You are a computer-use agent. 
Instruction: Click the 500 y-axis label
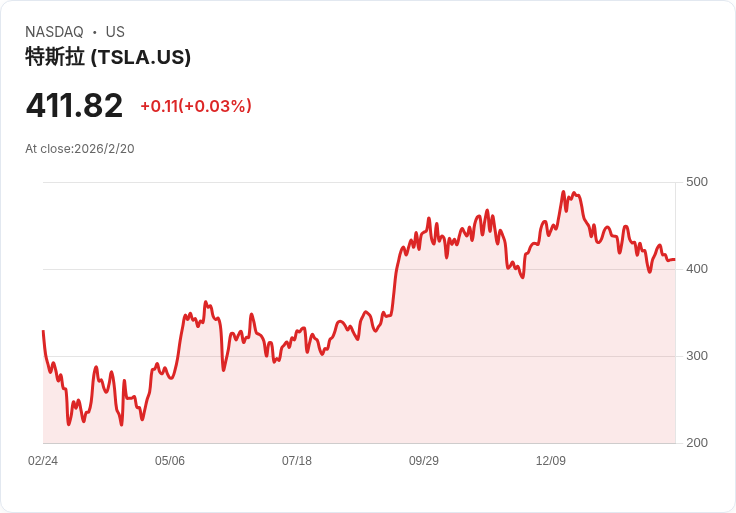pos(697,182)
